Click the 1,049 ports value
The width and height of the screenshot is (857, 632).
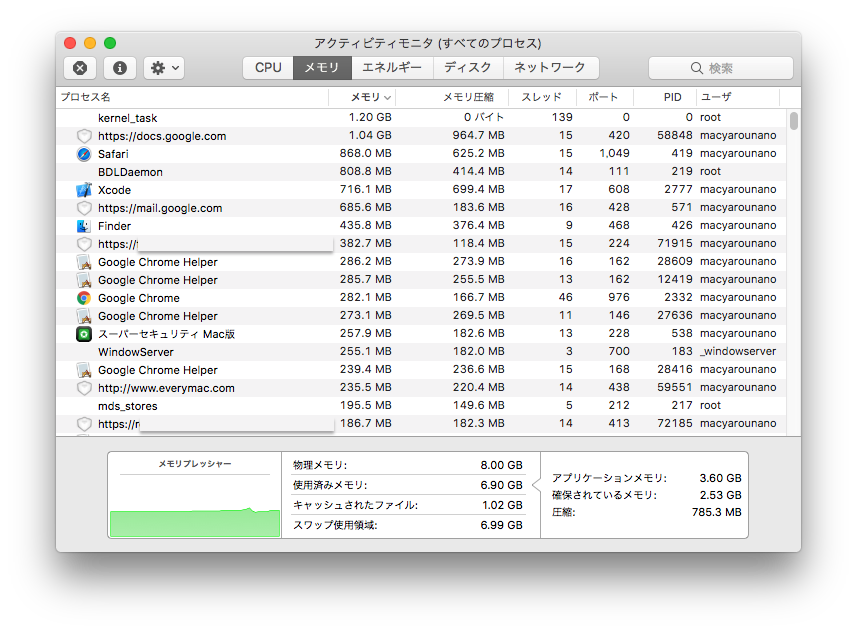pyautogui.click(x=614, y=153)
